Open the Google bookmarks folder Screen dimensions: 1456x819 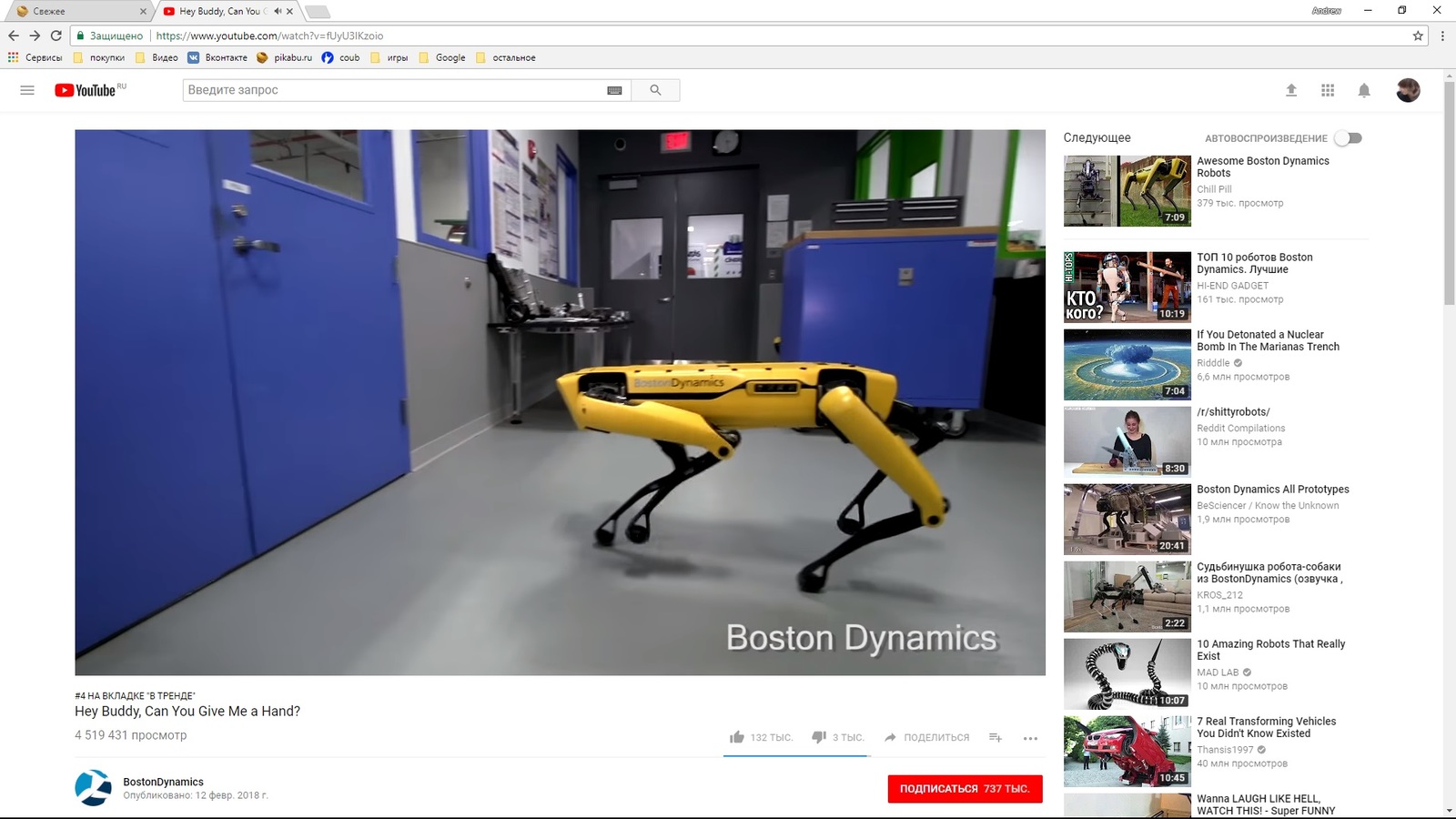[x=442, y=57]
